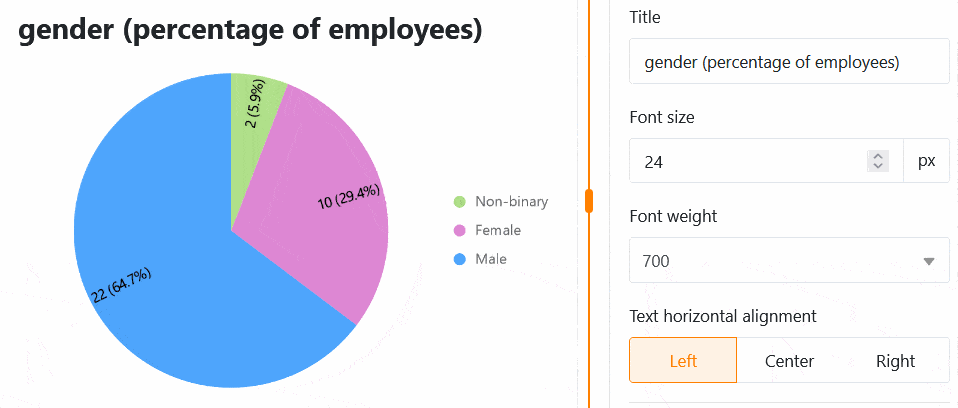Click the orange panel resize handle
The width and height of the screenshot is (958, 408).
(x=589, y=201)
